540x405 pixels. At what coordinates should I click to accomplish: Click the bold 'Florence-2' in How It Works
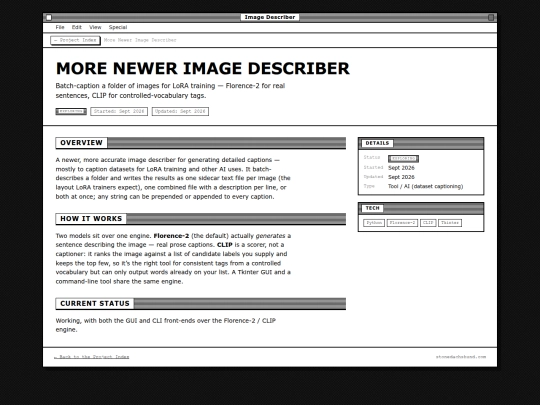click(171, 236)
